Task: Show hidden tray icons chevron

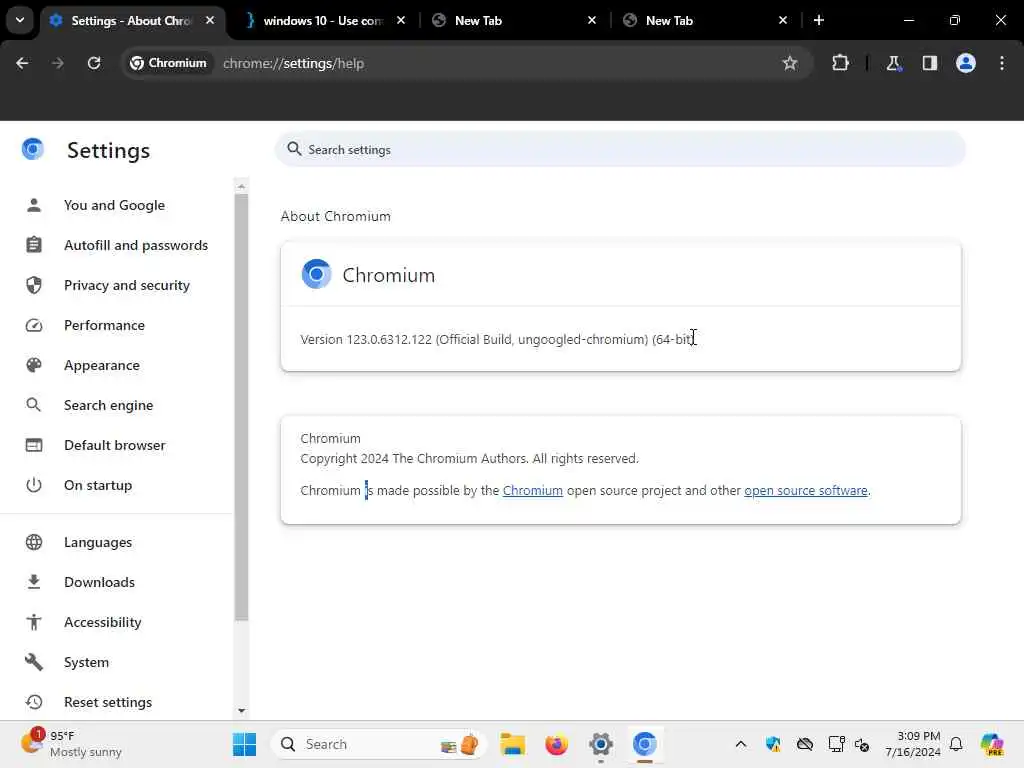Action: pos(741,744)
